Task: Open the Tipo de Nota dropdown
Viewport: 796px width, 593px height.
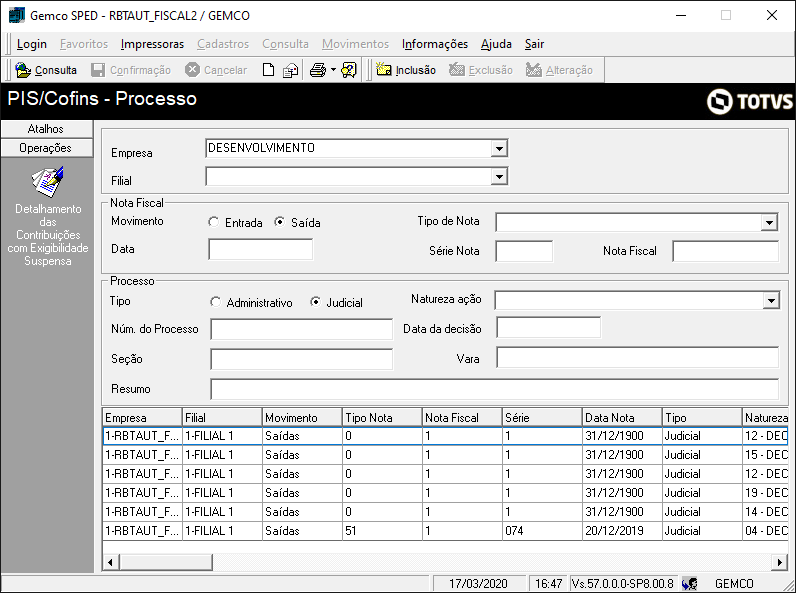Action: click(x=769, y=222)
